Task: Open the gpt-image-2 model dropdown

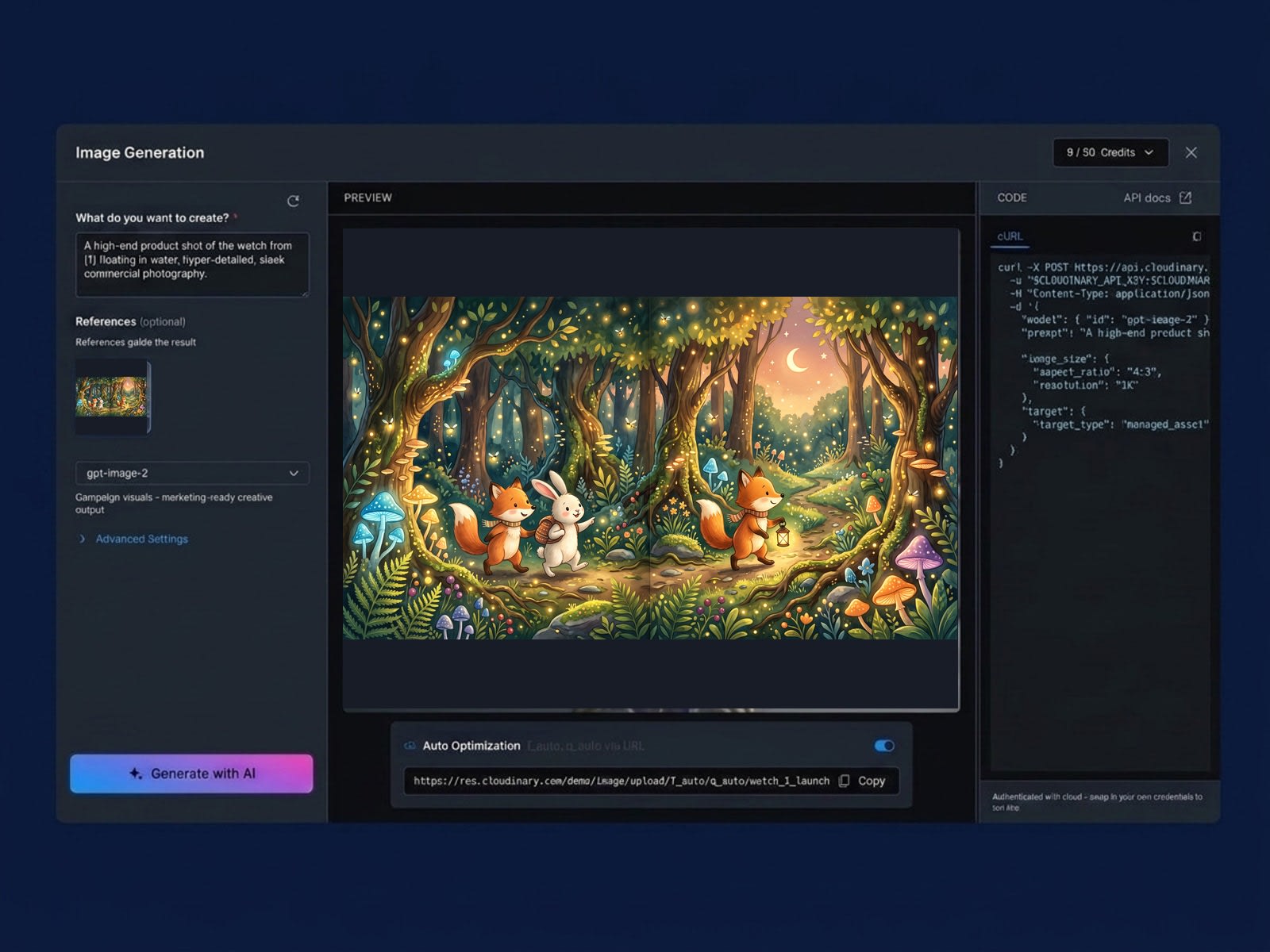Action: 192,473
